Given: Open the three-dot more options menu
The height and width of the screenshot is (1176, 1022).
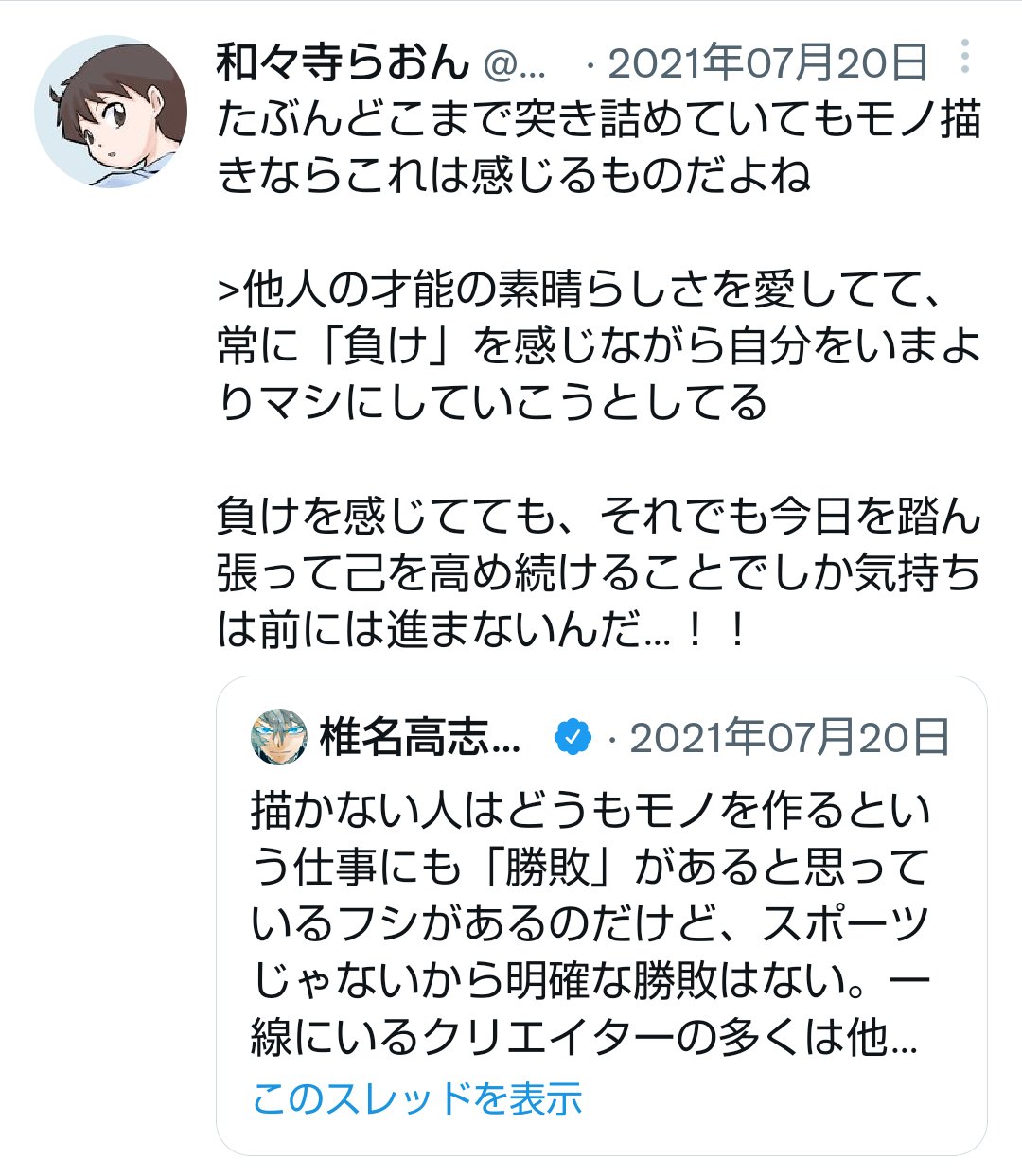Looking at the screenshot, I should pyautogui.click(x=964, y=58).
